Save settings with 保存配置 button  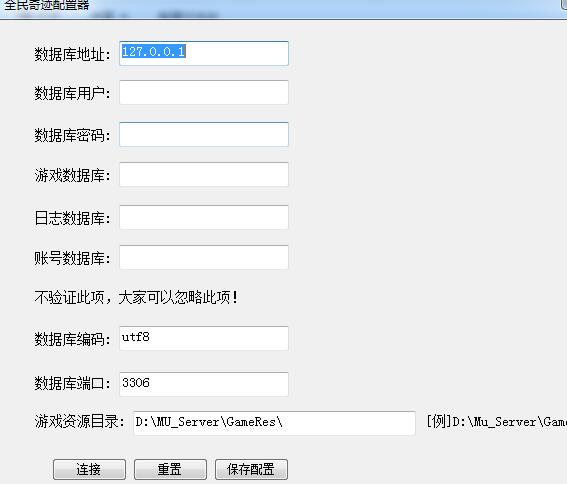[251, 470]
